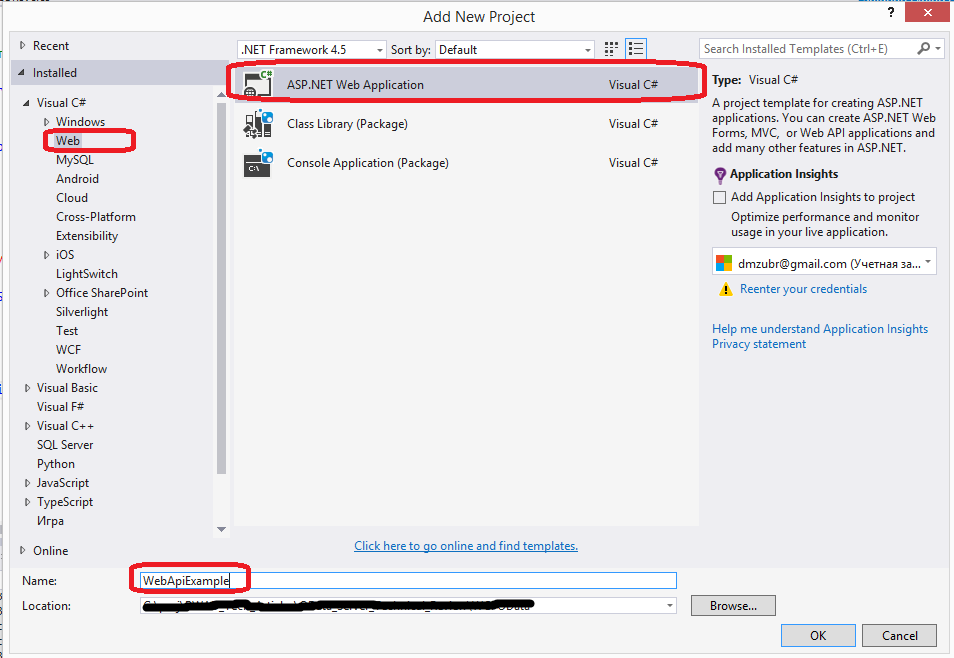The height and width of the screenshot is (658, 954).
Task: Expand the Visual Basic node
Action: [27, 388]
